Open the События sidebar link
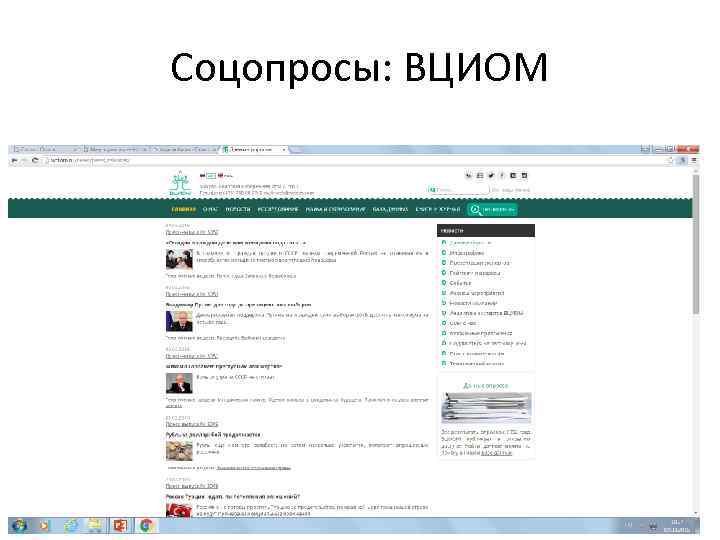720x540 pixels. [x=460, y=283]
